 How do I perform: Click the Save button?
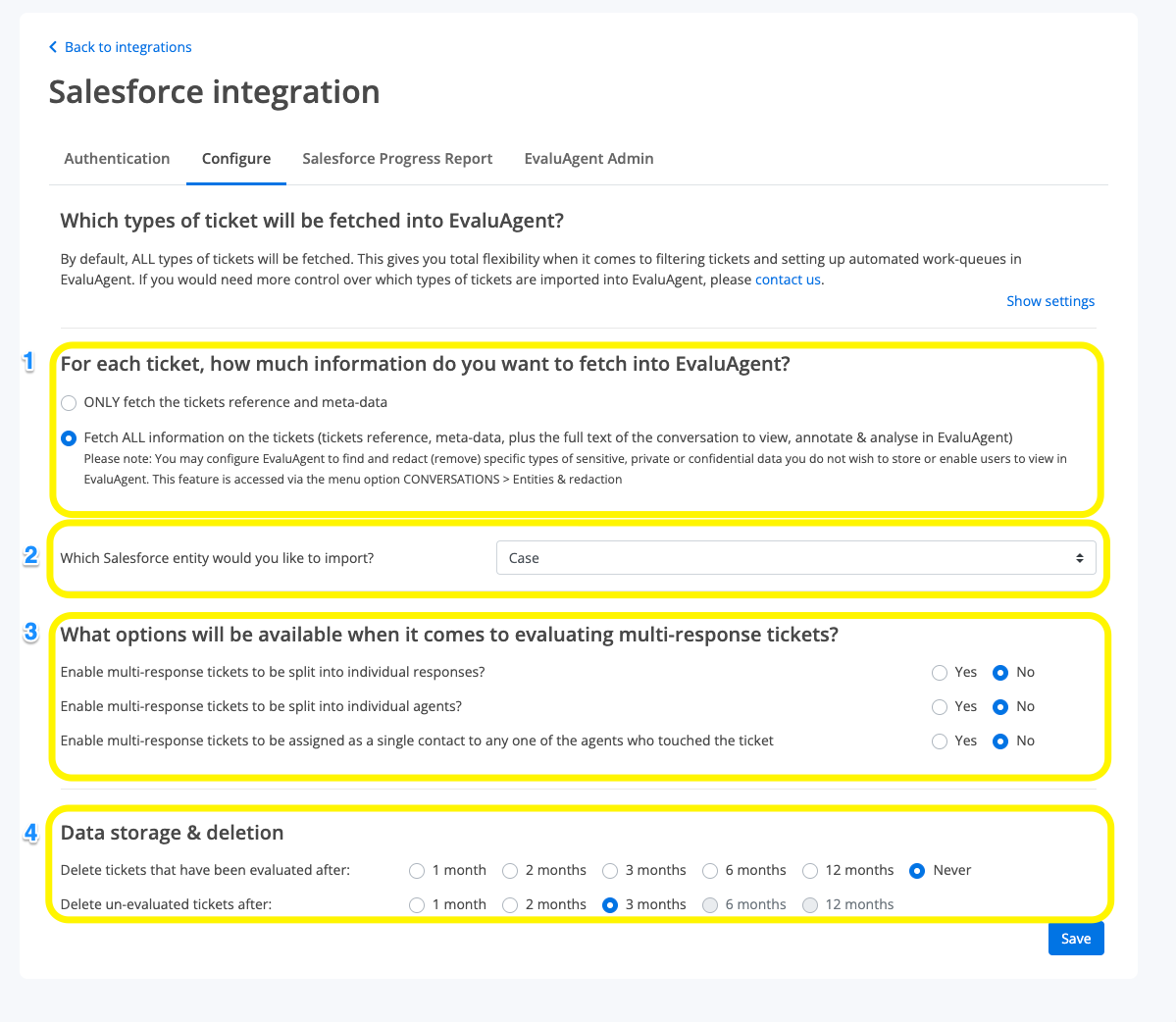click(x=1076, y=939)
